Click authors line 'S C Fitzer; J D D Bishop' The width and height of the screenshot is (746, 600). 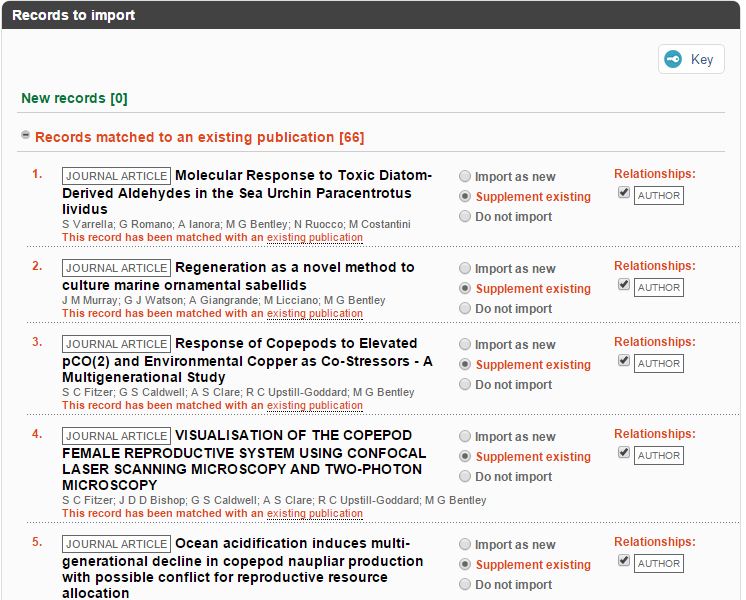tap(274, 501)
